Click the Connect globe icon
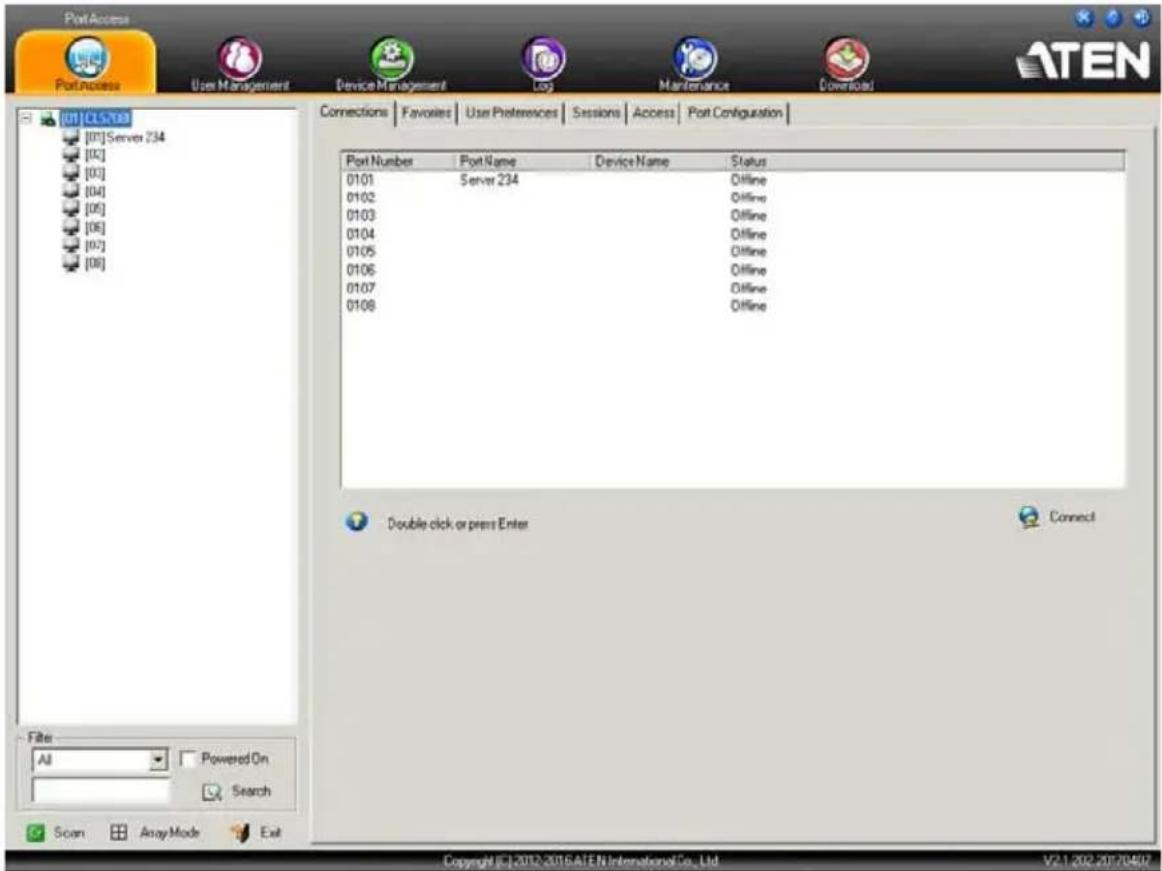The width and height of the screenshot is (1162, 871). 1029,517
